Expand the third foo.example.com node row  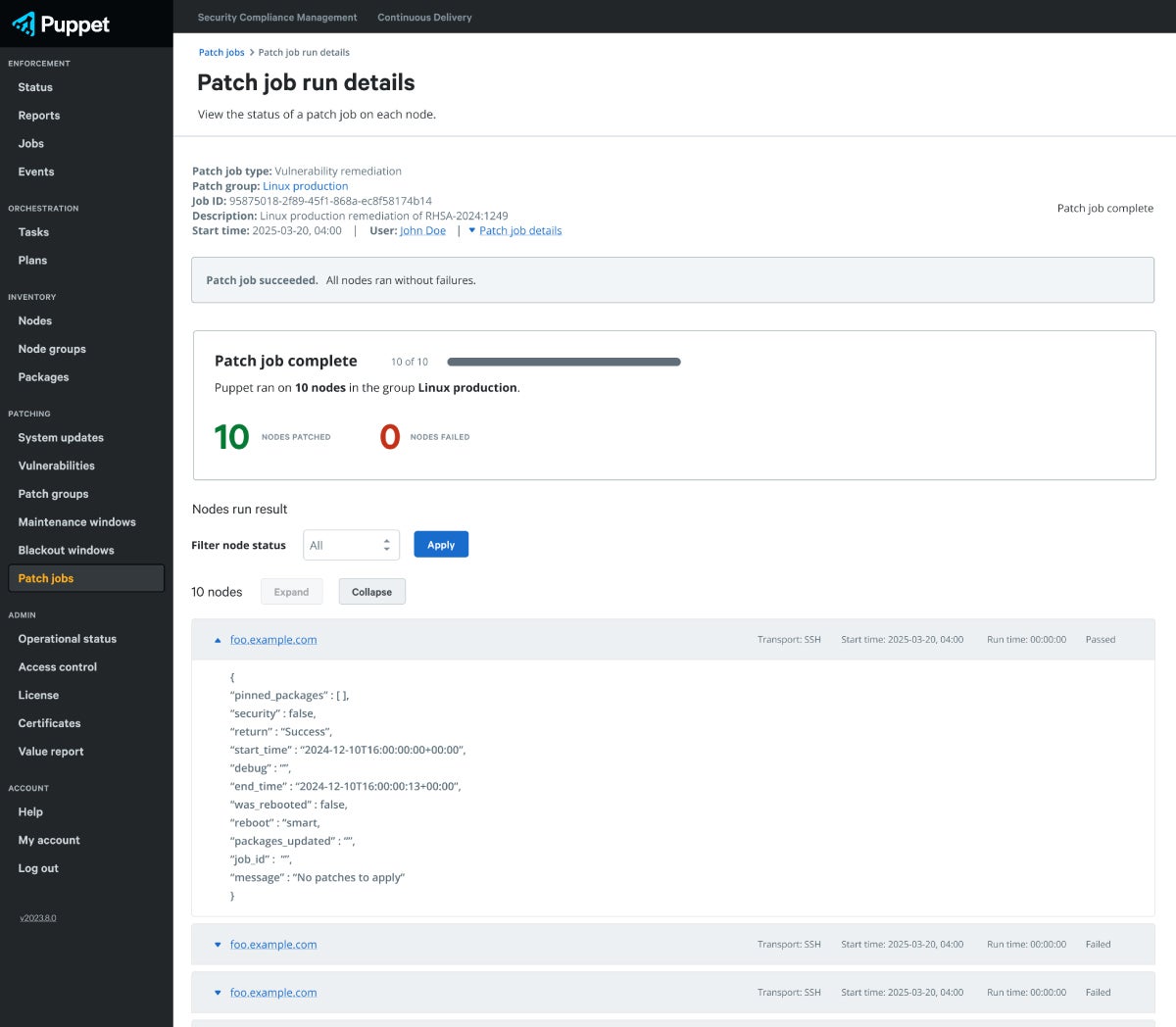coord(218,993)
